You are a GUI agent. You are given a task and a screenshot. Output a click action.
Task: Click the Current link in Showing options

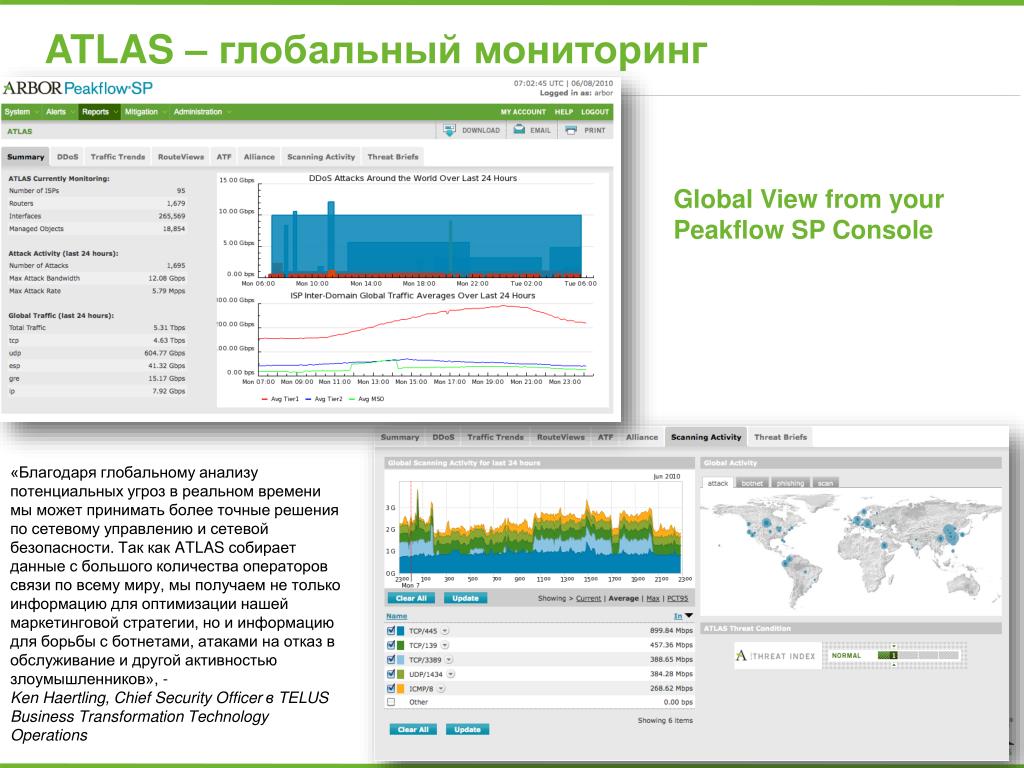coord(588,598)
